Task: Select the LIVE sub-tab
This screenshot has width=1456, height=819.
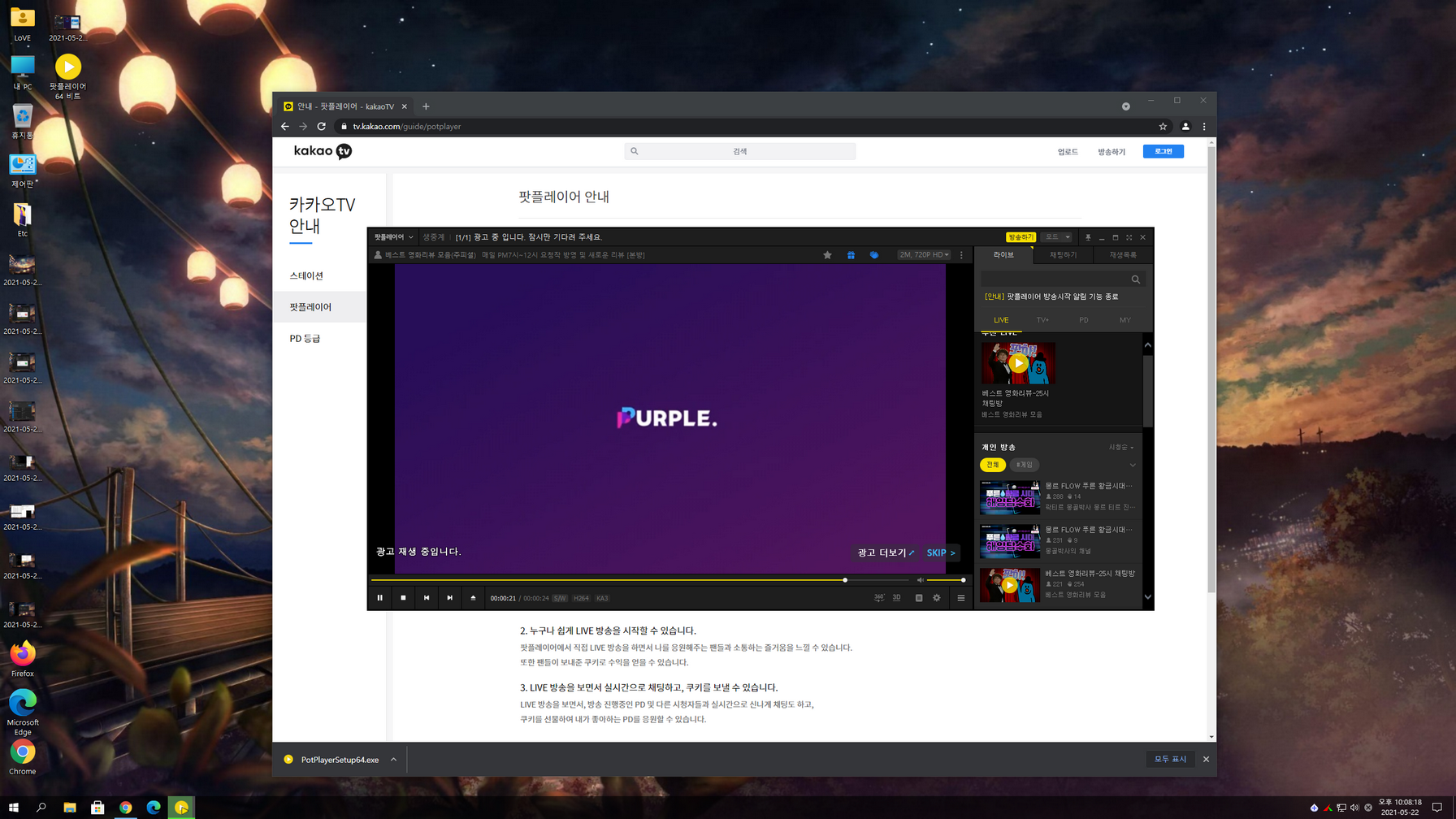Action: [x=1001, y=320]
